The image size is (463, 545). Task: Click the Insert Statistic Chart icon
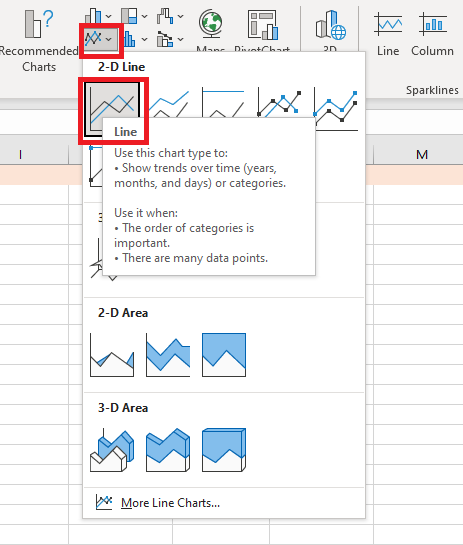tap(129, 39)
